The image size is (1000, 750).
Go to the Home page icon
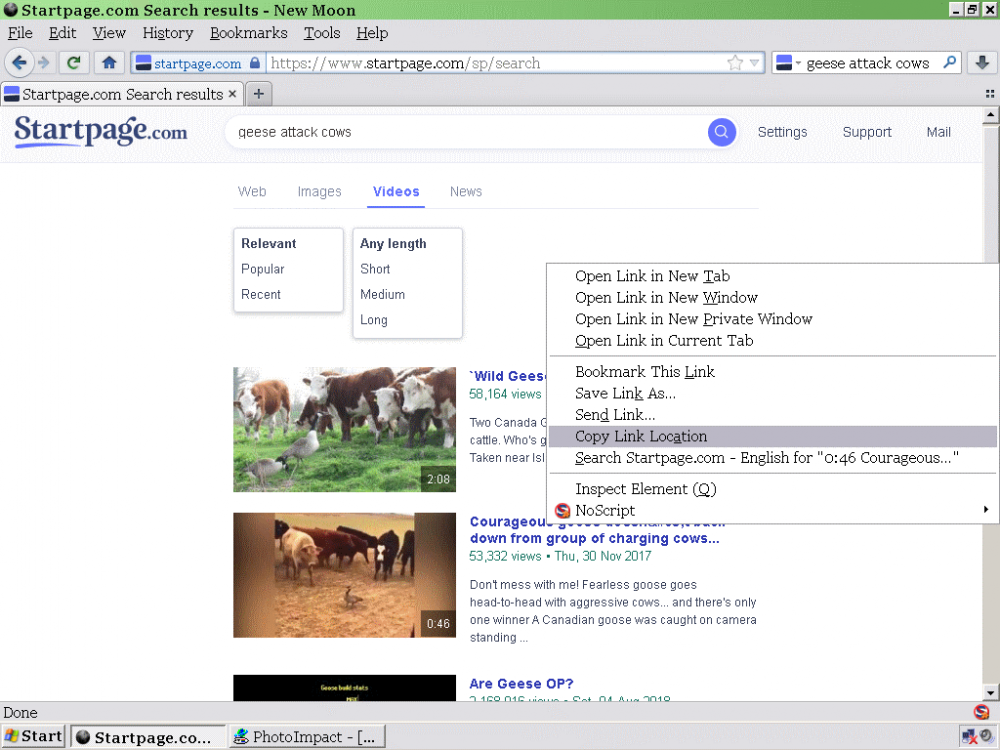pos(109,63)
